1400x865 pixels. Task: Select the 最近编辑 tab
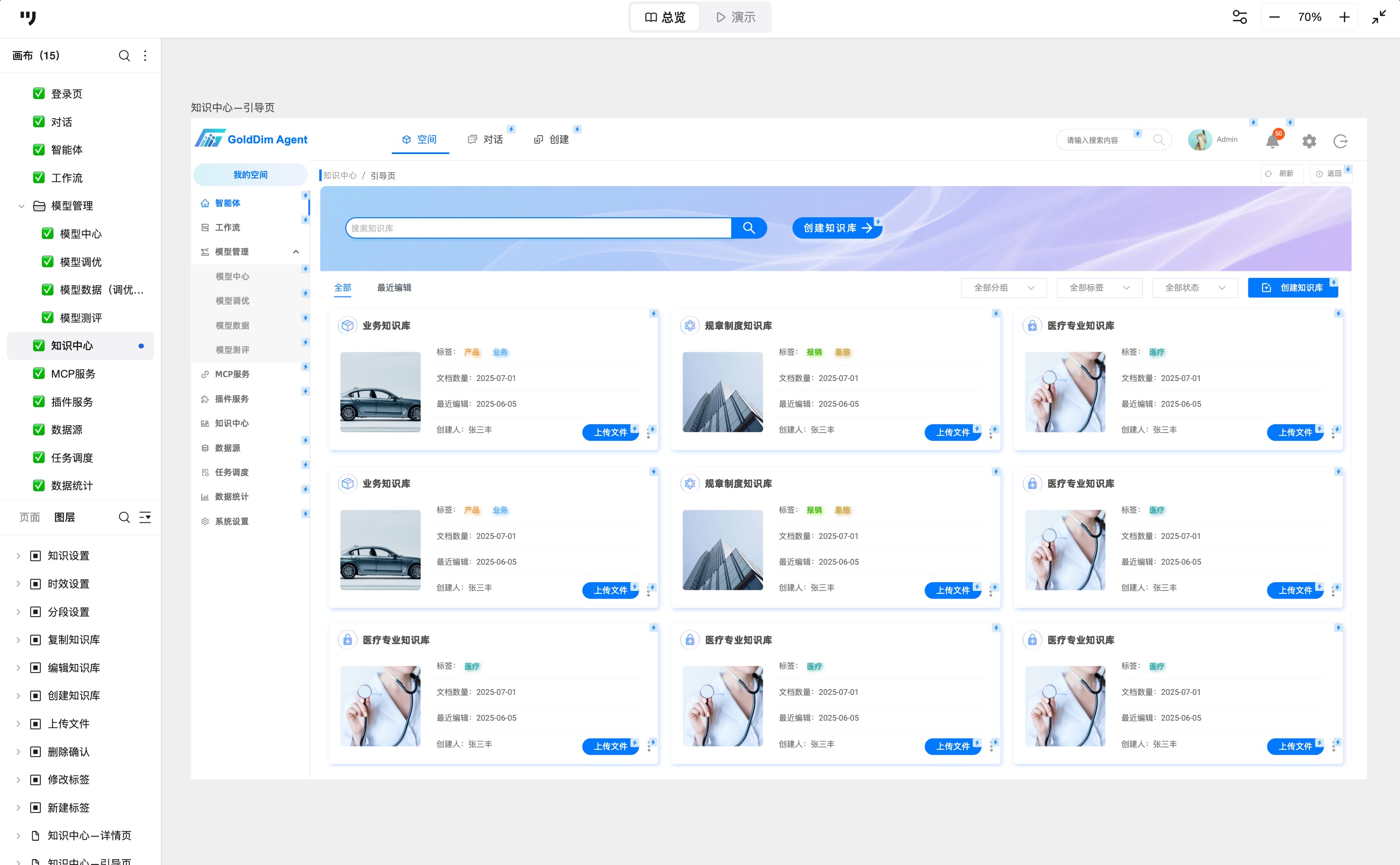pyautogui.click(x=394, y=288)
